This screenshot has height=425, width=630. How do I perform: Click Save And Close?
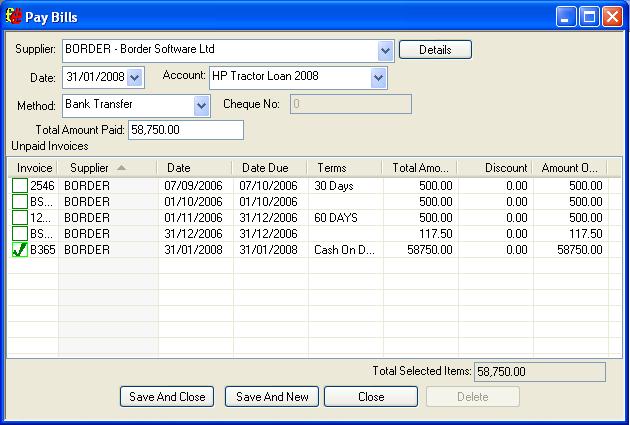167,396
